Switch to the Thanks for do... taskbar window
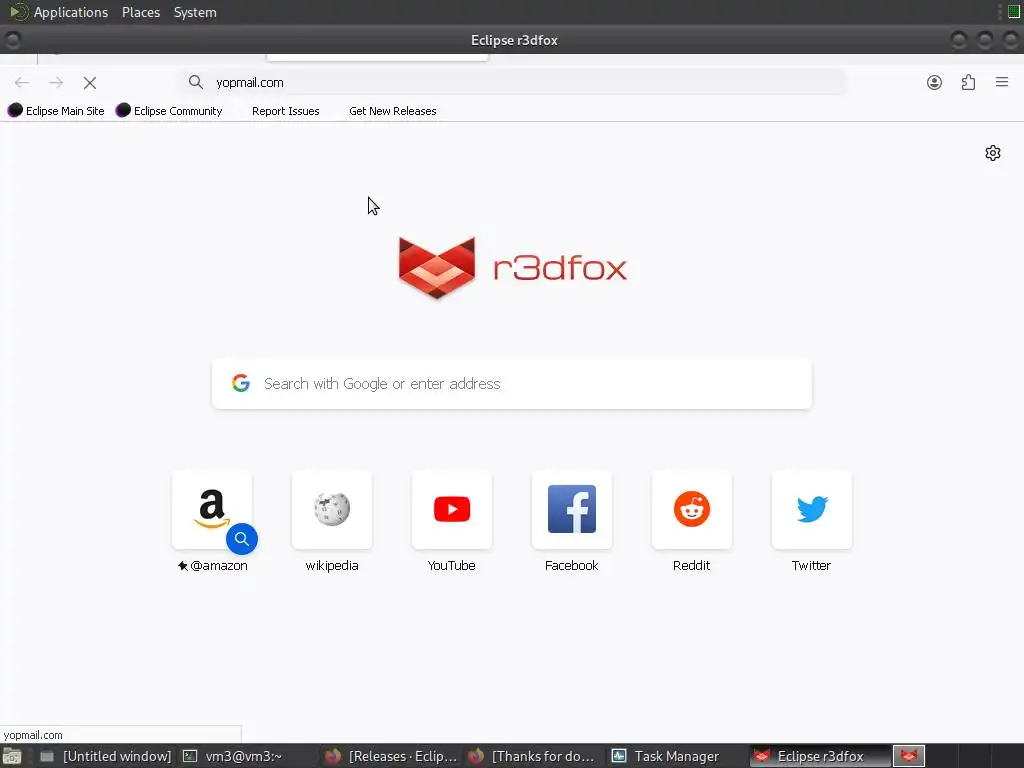This screenshot has width=1024, height=768. (534, 756)
